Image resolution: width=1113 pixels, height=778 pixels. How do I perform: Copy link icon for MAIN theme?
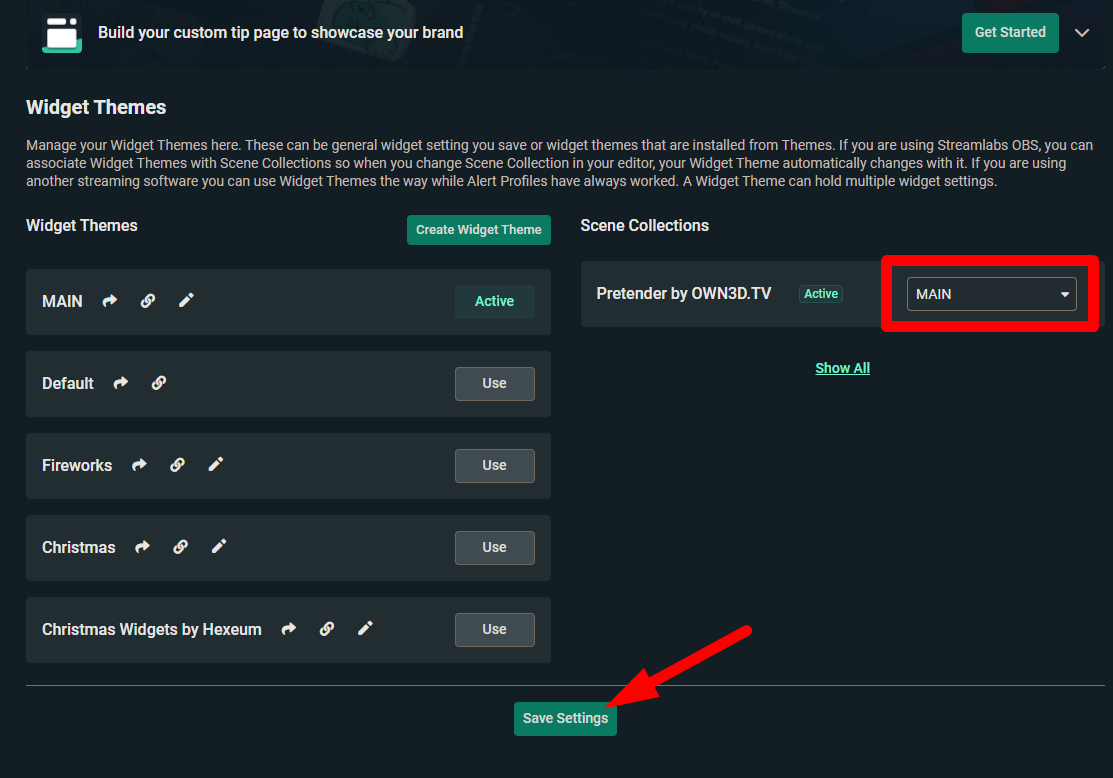coord(148,301)
